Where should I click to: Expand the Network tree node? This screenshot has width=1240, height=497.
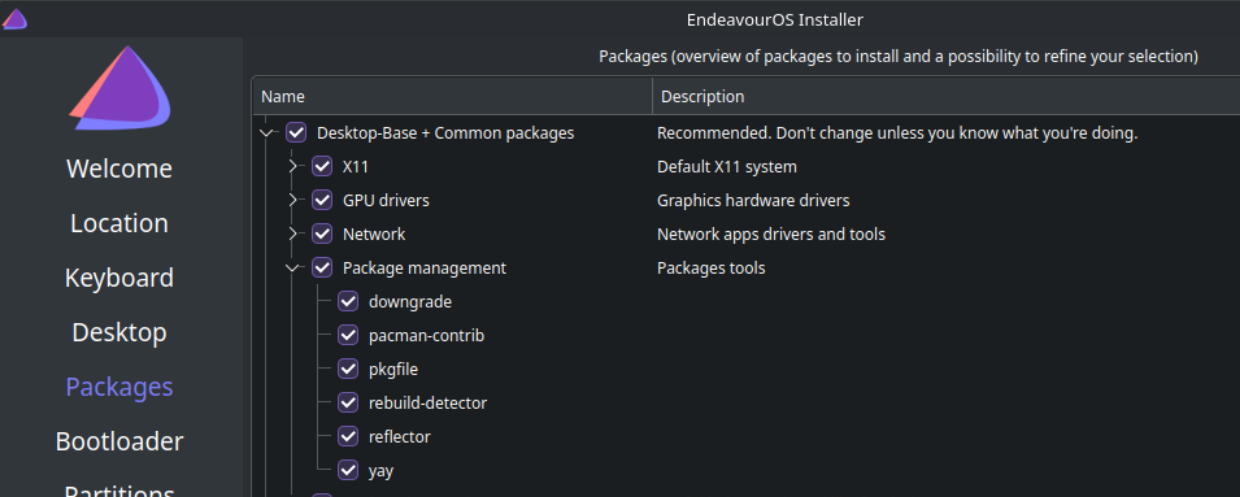(293, 234)
